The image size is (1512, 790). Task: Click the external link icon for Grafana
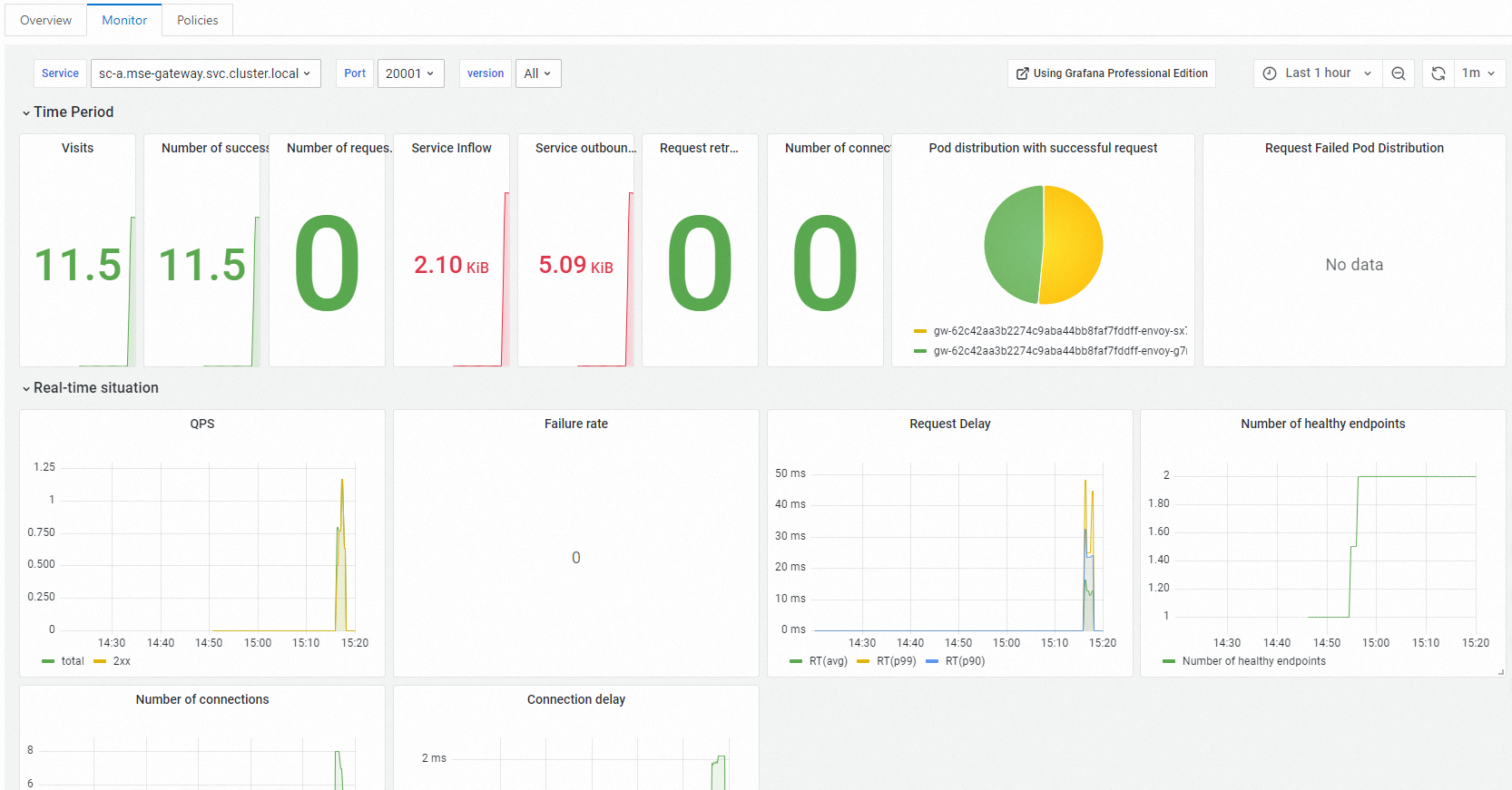[1023, 73]
